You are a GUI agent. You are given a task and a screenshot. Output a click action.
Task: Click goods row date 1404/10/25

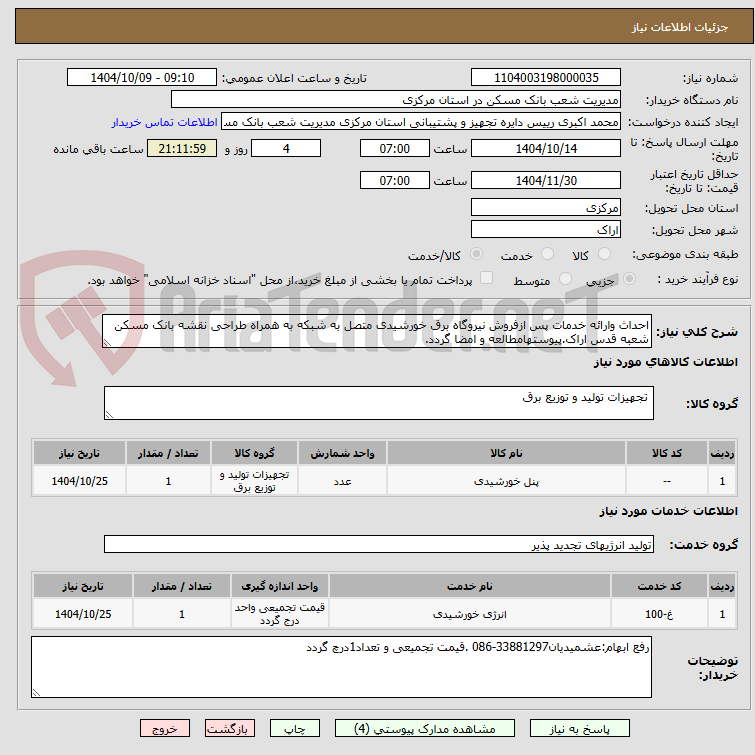click(x=79, y=481)
